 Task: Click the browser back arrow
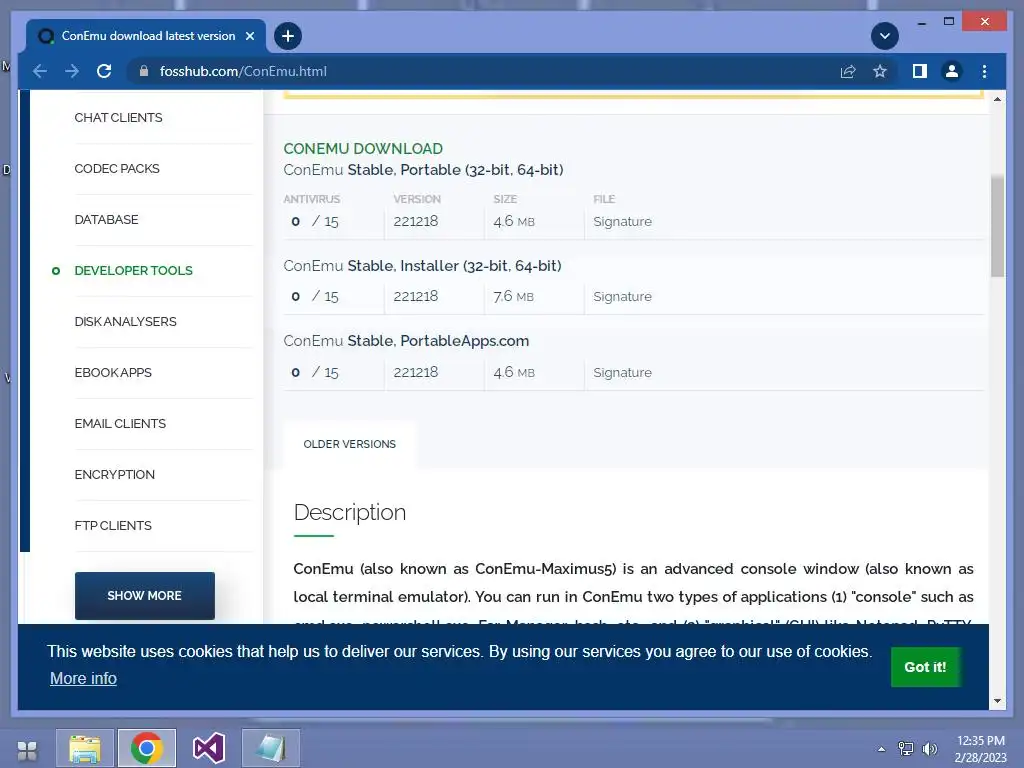pos(40,71)
